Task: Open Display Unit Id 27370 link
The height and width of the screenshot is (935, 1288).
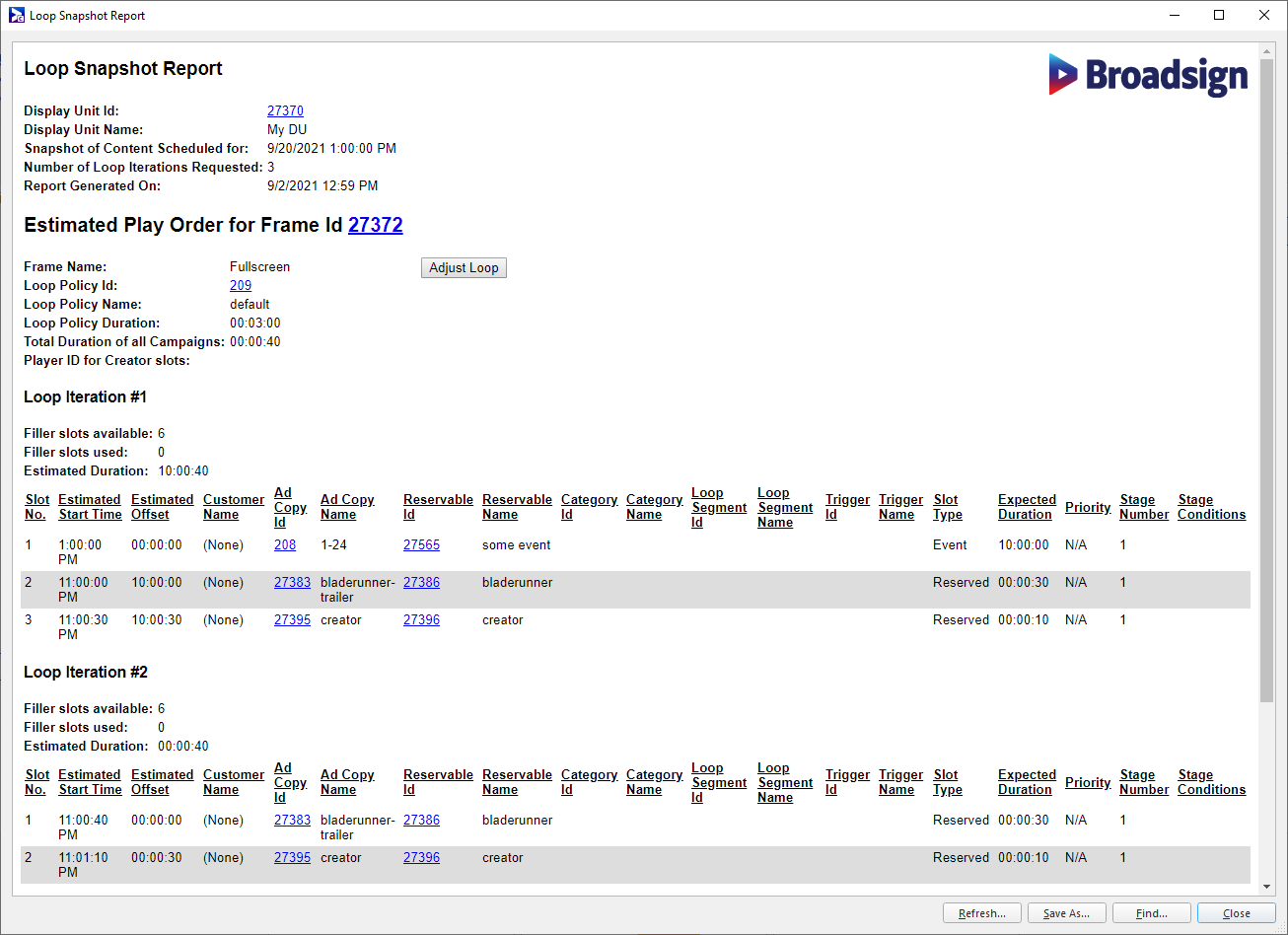Action: (285, 111)
